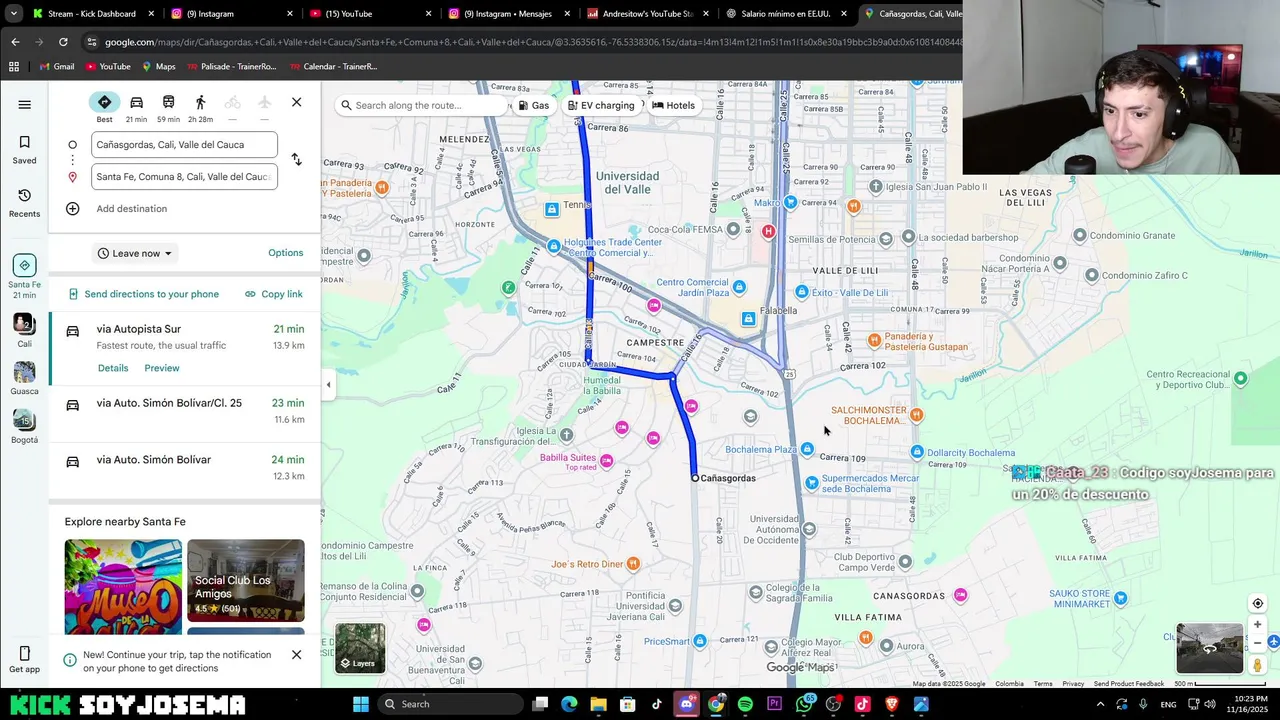Select Driving travel mode
This screenshot has width=1280, height=720.
pyautogui.click(x=136, y=108)
